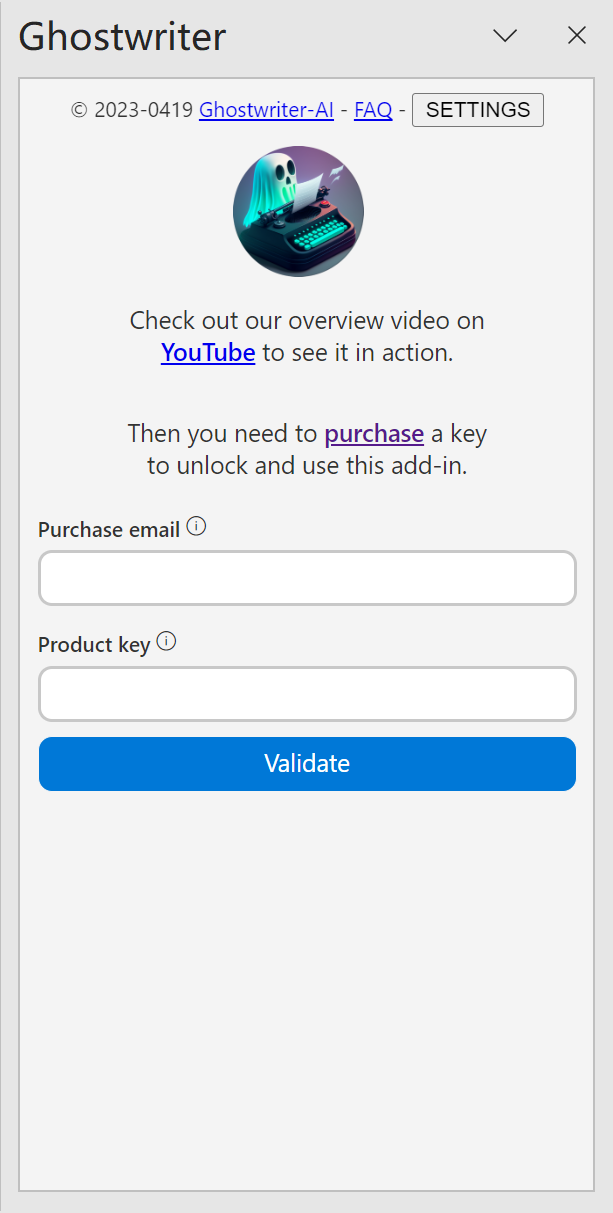This screenshot has height=1213, width=613.
Task: Click the Product key label text
Action: click(x=94, y=645)
